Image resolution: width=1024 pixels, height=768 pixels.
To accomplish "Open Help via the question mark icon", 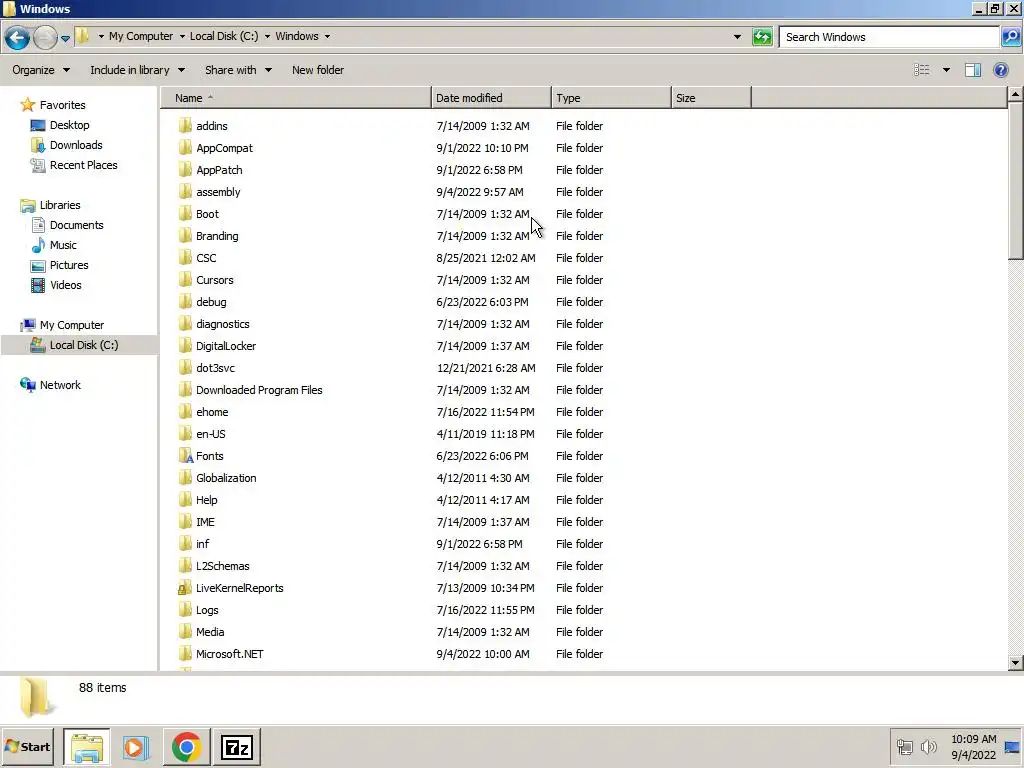I will [x=1000, y=70].
